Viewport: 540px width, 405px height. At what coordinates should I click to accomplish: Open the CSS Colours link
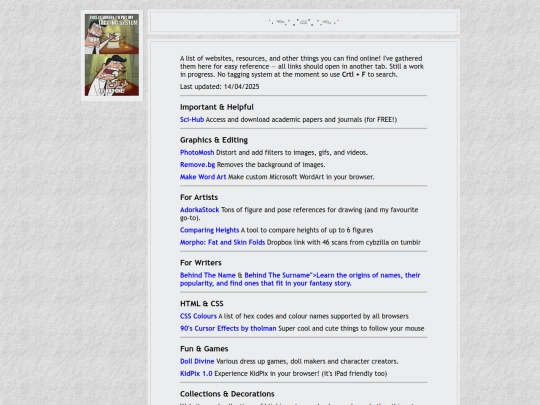(x=198, y=316)
